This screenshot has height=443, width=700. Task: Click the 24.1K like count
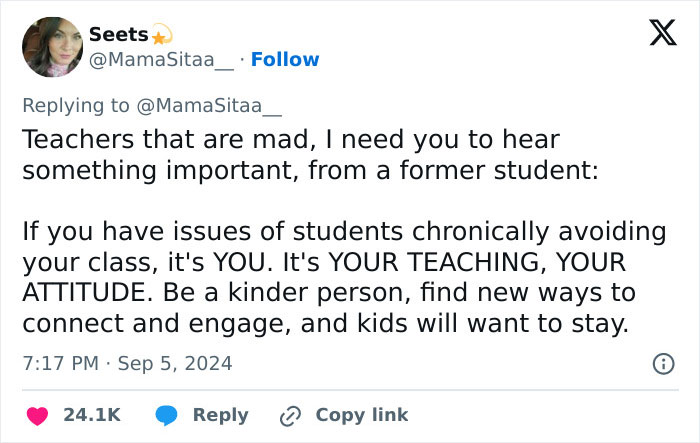[92, 415]
